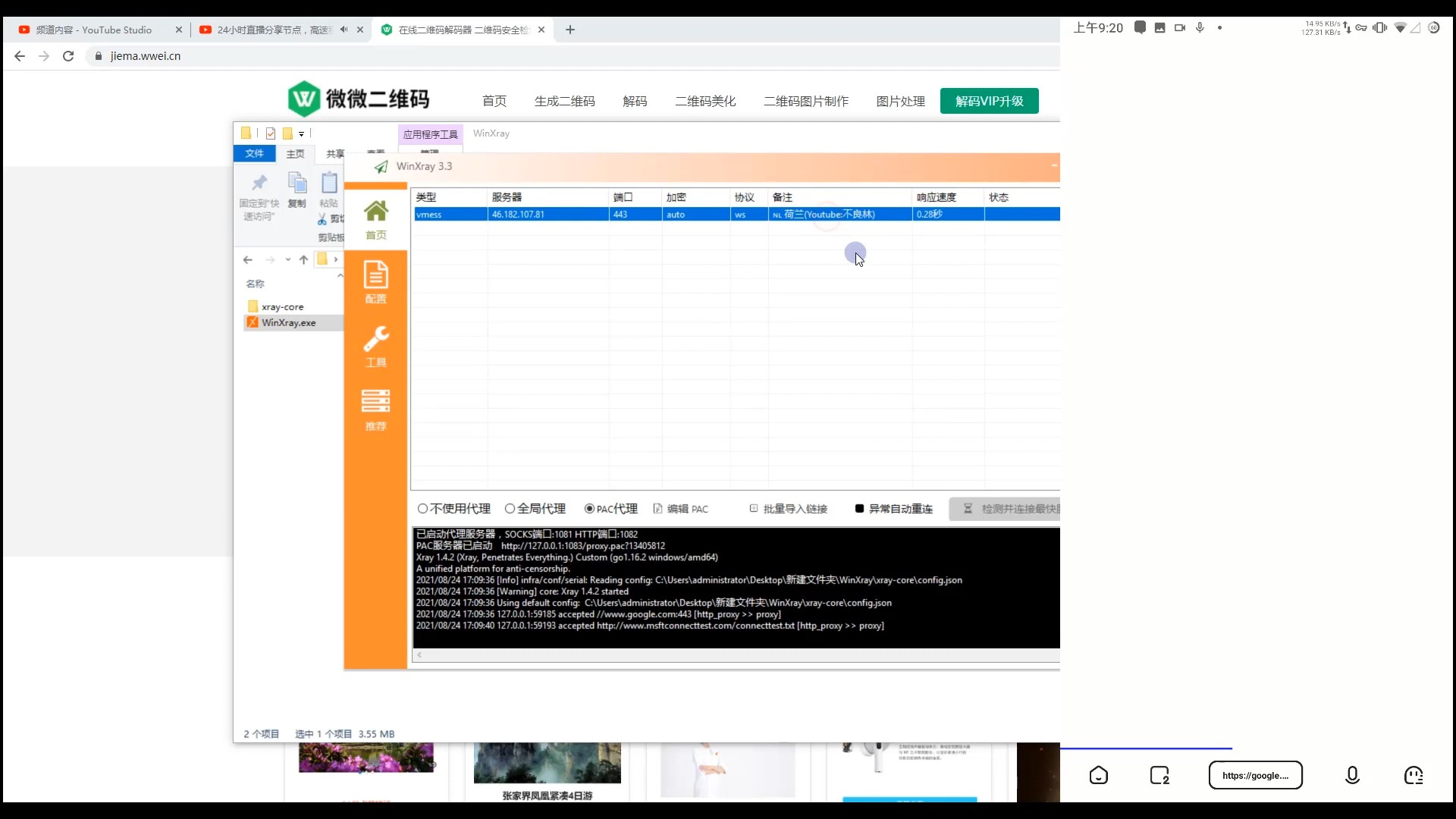This screenshot has height=819, width=1456.
Task: Open the phone tabs icon showing 2
Action: click(1159, 775)
